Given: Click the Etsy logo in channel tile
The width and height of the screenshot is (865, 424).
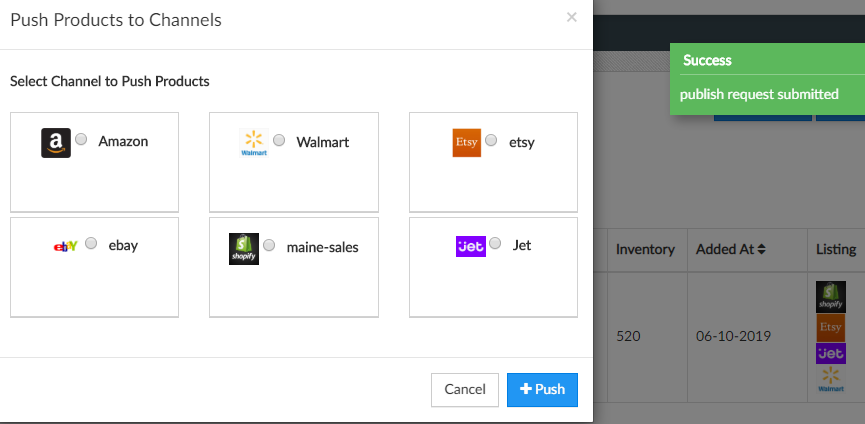Looking at the screenshot, I should point(466,143).
